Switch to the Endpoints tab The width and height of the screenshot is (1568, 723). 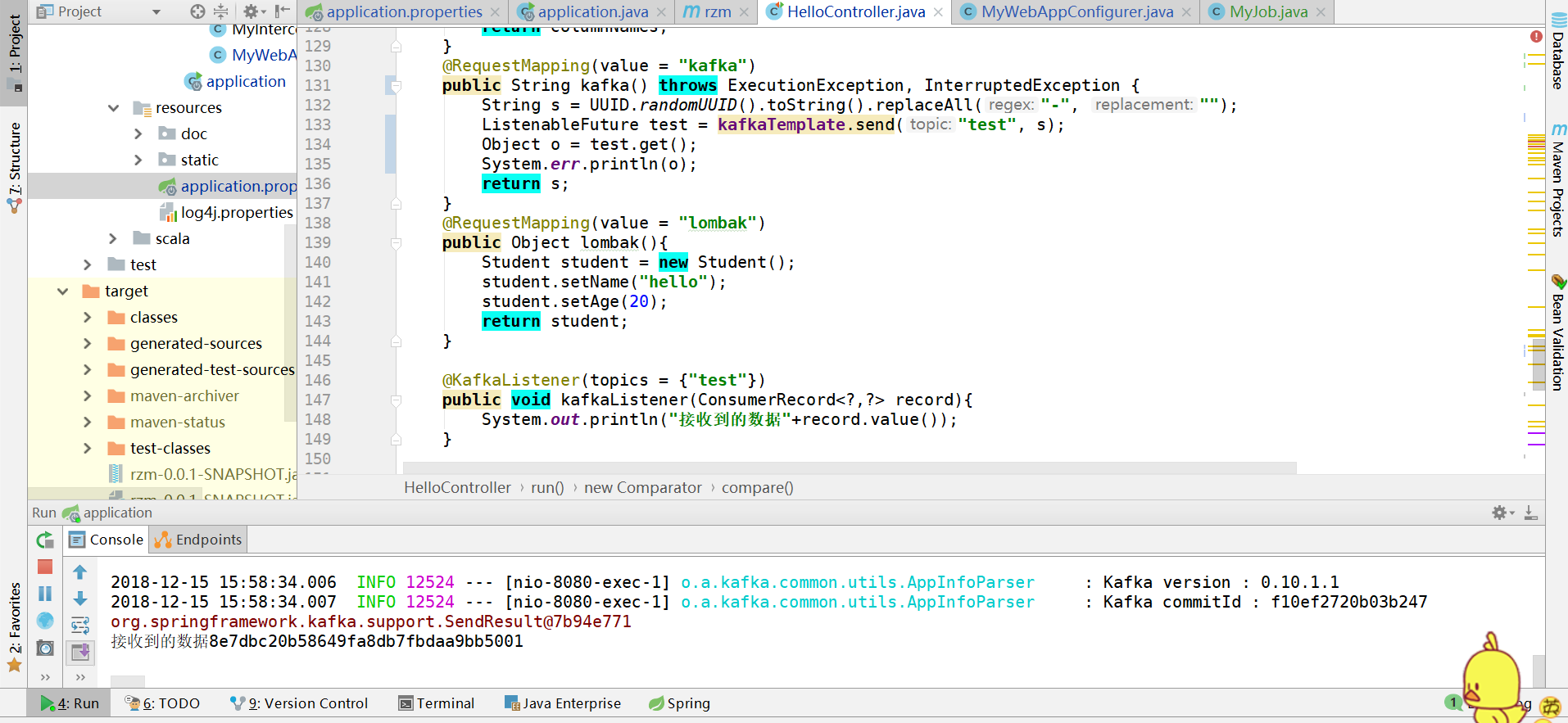click(198, 540)
